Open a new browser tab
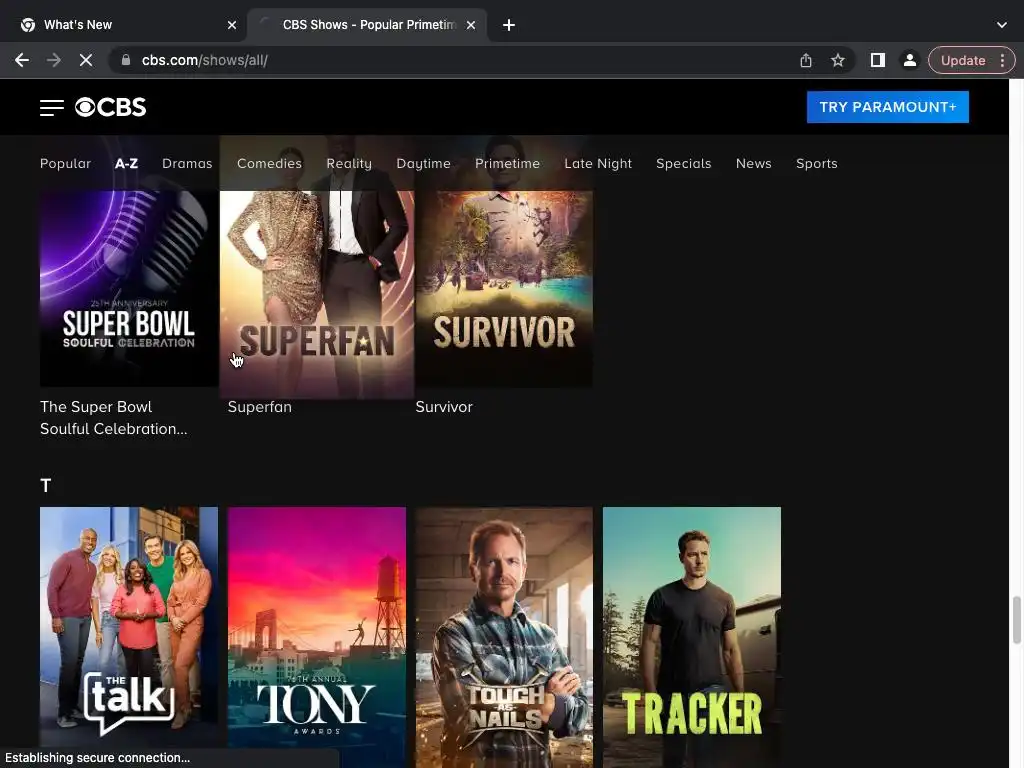 click(x=509, y=25)
